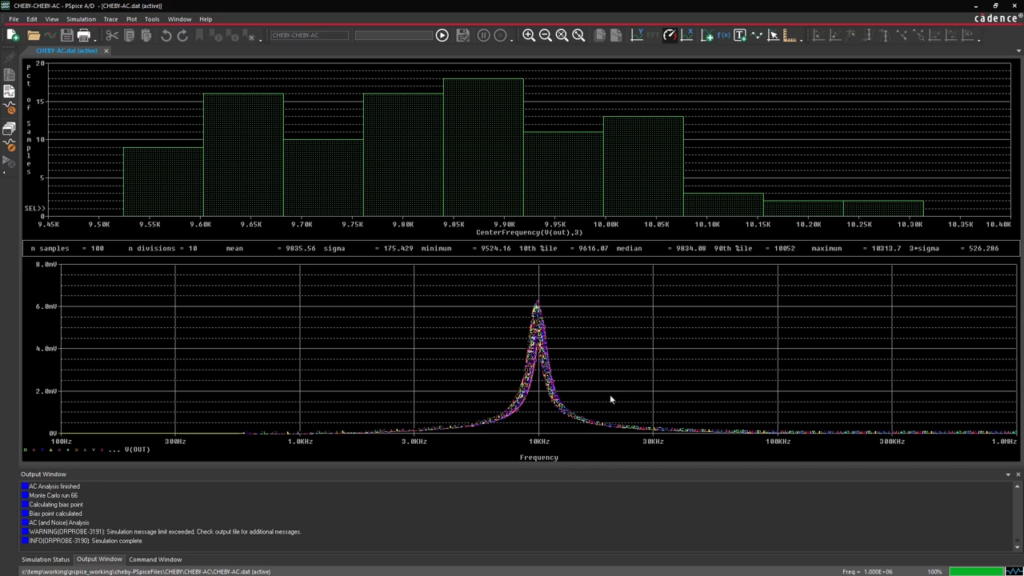The width and height of the screenshot is (1024, 576).
Task: Open a file with the folder icon
Action: point(33,35)
